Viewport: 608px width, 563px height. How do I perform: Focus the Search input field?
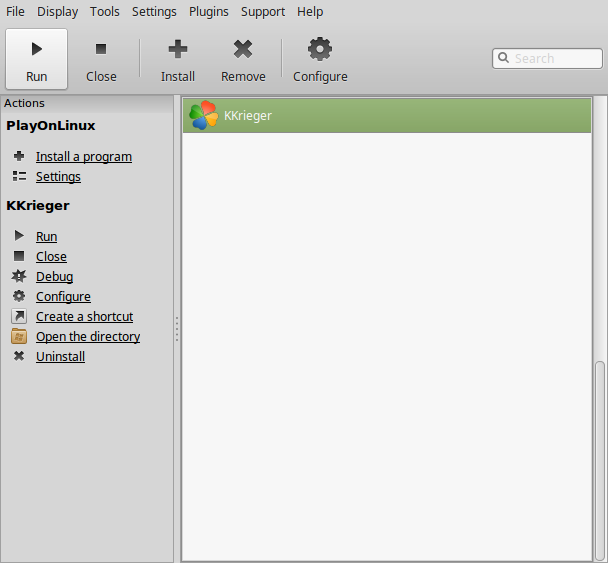(x=547, y=59)
